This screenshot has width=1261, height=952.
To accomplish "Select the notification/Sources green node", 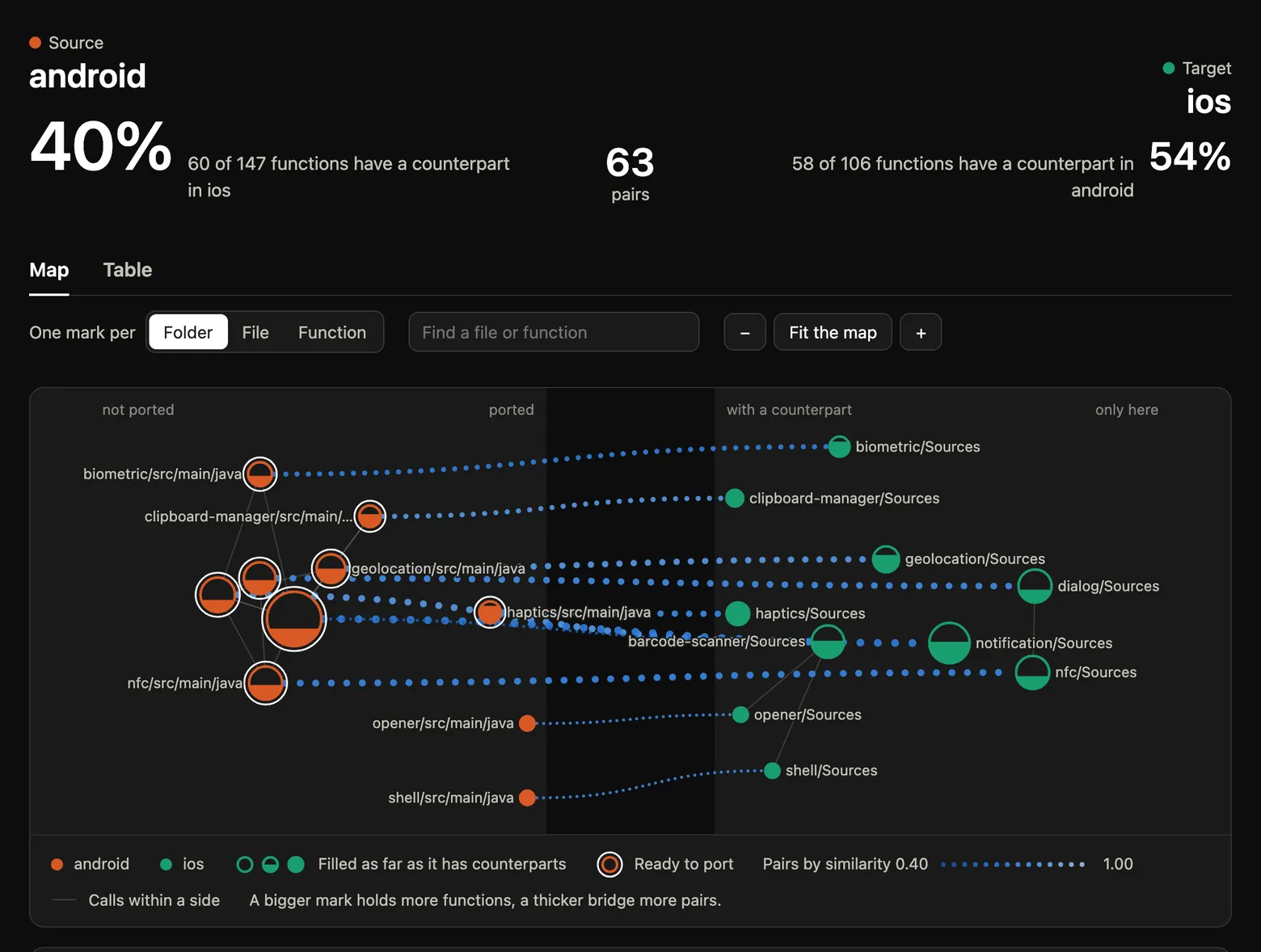I will tap(949, 643).
